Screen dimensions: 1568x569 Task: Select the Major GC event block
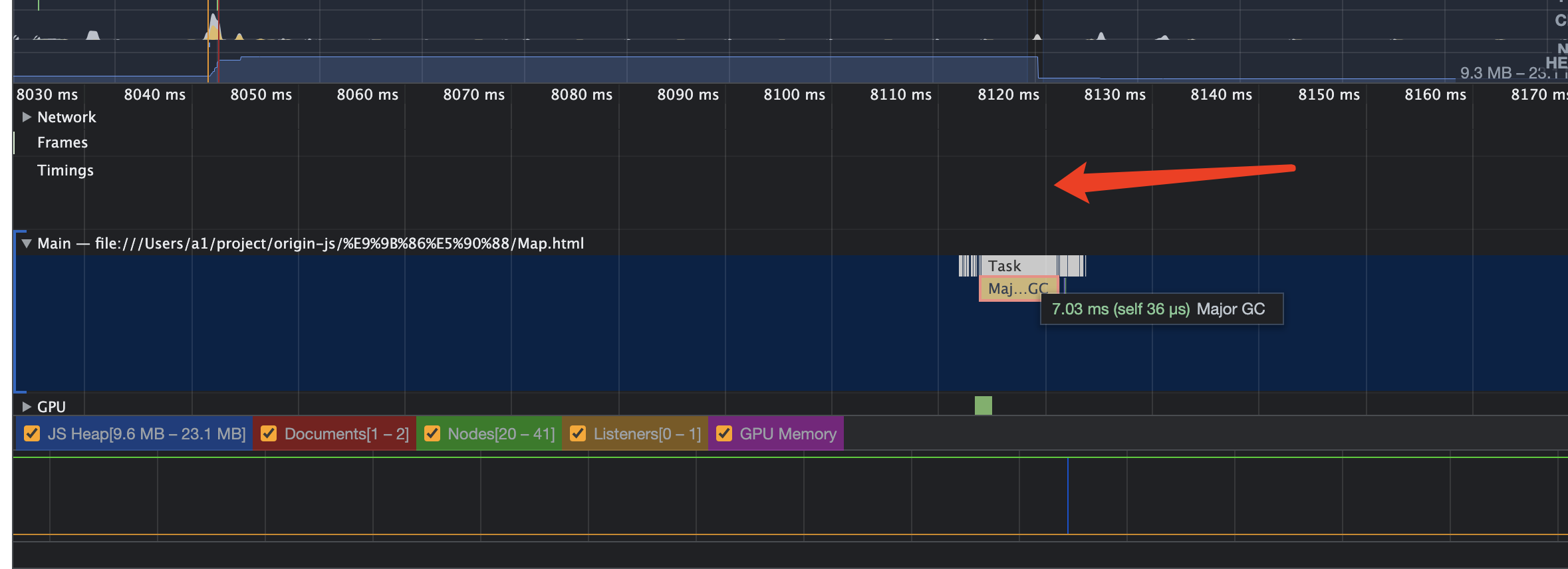1018,288
